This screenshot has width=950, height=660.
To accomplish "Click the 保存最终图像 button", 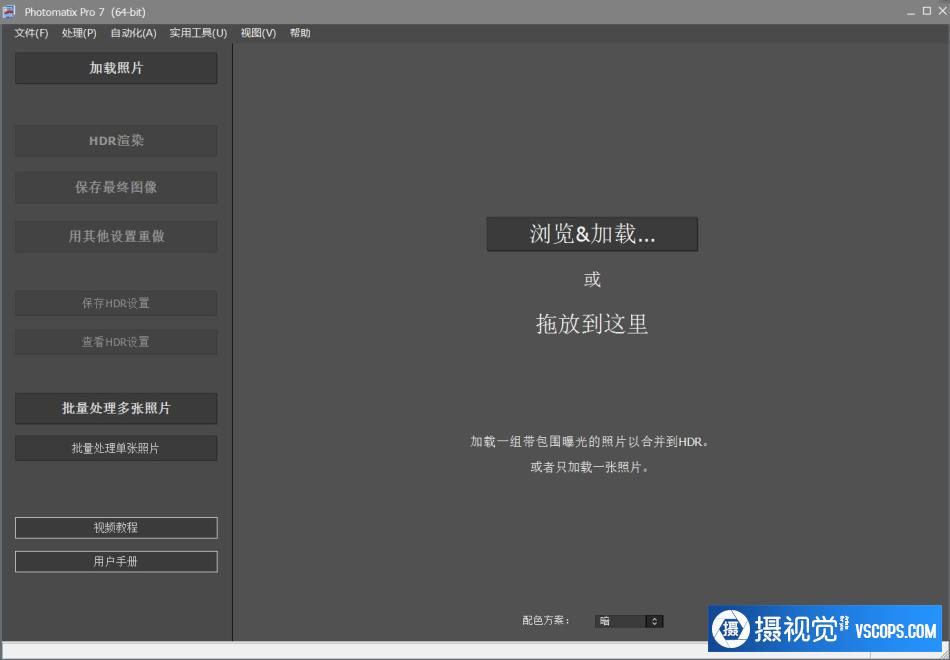I will (x=116, y=187).
